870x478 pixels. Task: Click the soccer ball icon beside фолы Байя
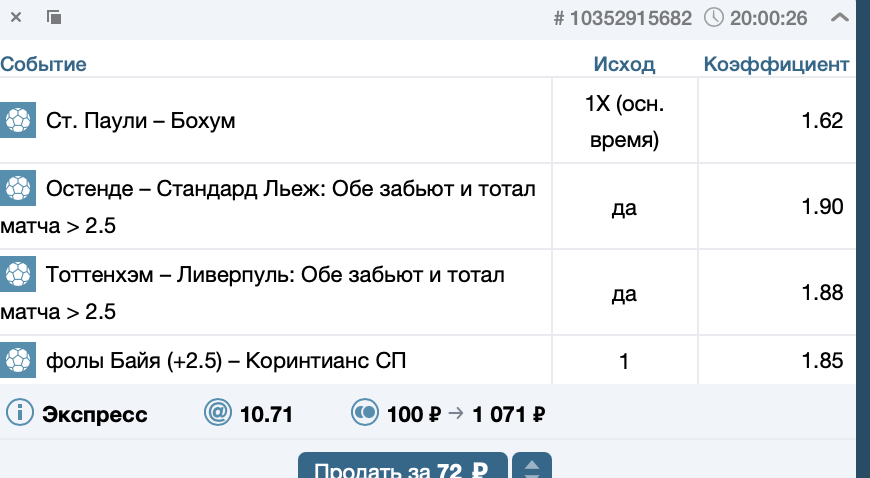18,360
